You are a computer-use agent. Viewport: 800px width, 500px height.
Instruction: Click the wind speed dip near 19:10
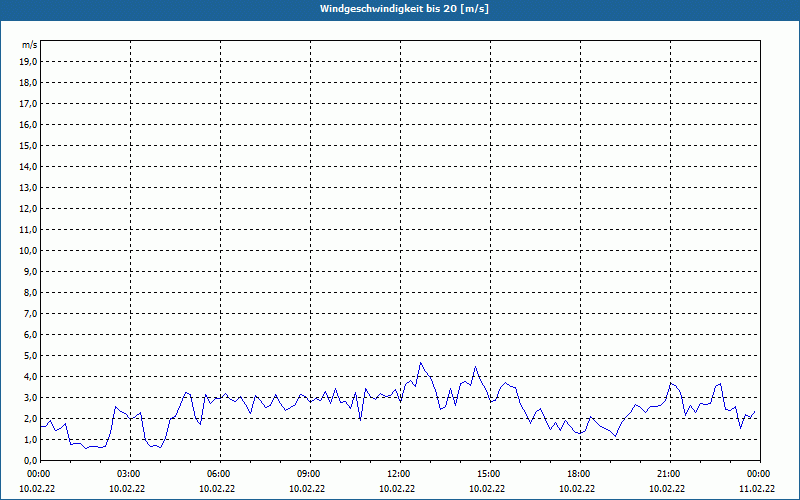[616, 436]
